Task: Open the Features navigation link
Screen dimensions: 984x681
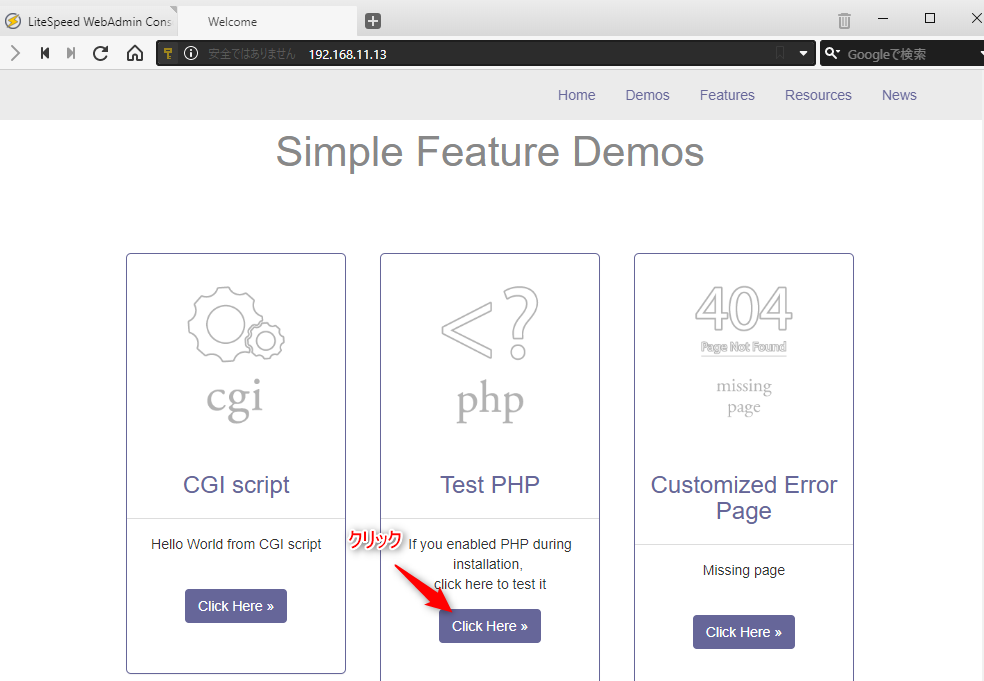Action: (x=727, y=95)
